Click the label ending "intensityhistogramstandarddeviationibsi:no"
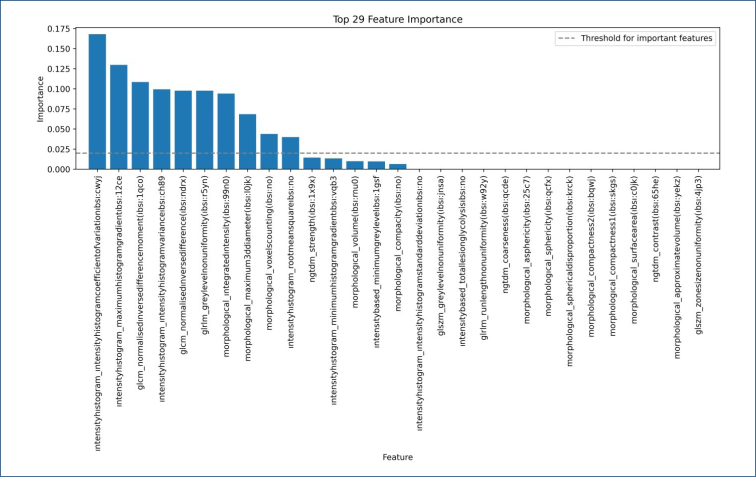756x477 pixels. coord(419,303)
